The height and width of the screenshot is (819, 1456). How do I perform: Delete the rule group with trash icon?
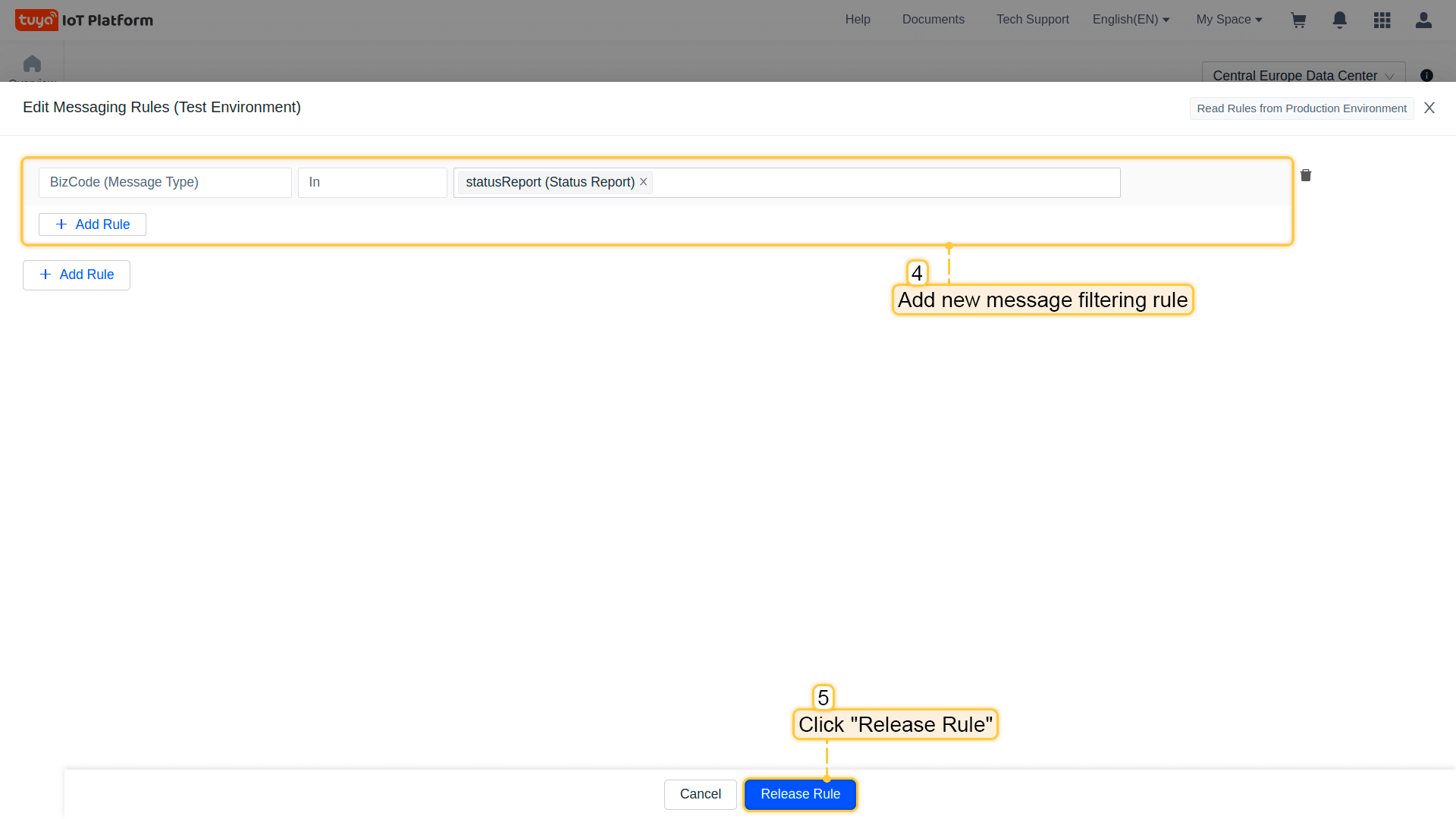coord(1306,176)
